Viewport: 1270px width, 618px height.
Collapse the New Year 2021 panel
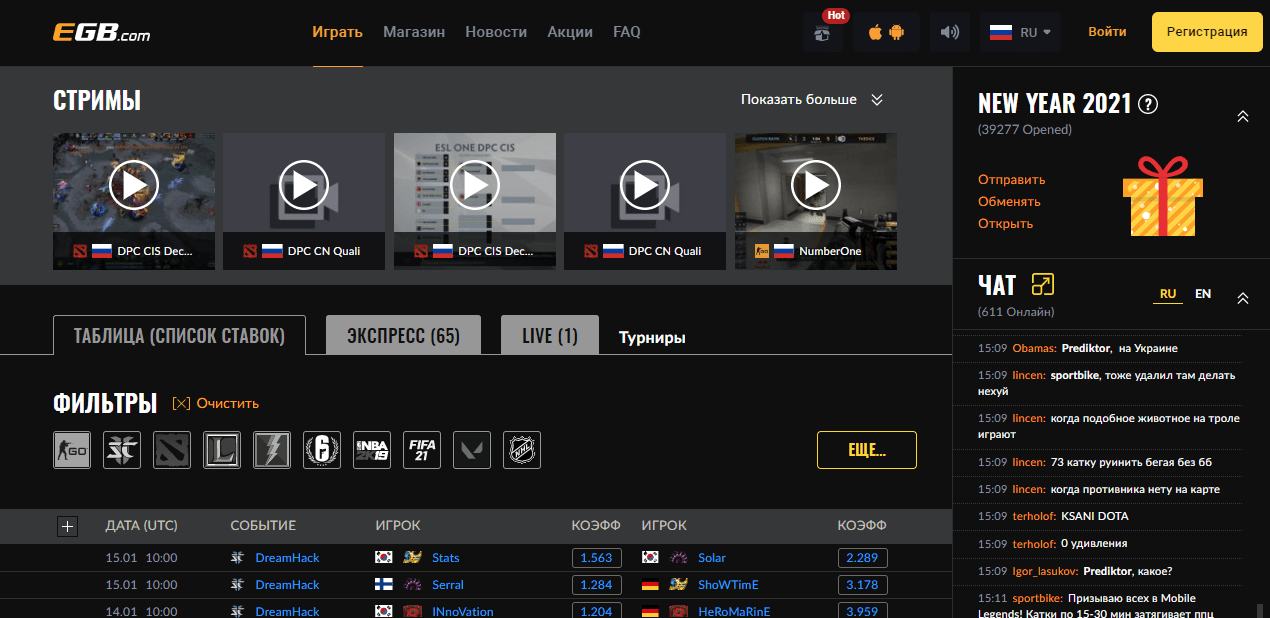1243,117
